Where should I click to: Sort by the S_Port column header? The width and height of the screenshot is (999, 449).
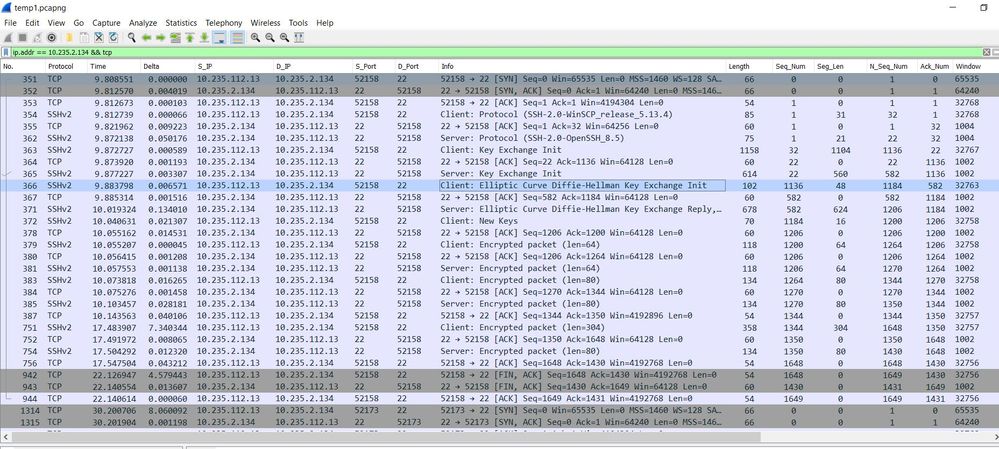373,66
